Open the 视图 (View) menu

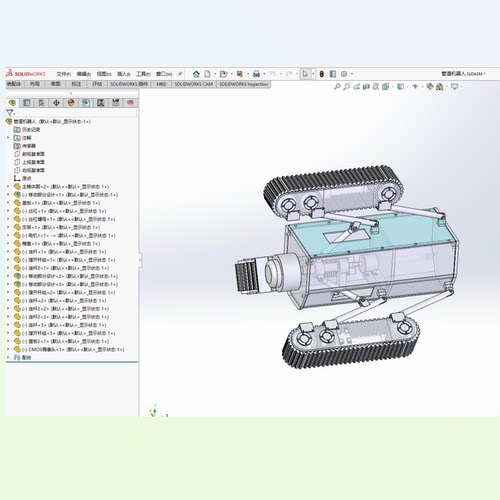pos(104,74)
